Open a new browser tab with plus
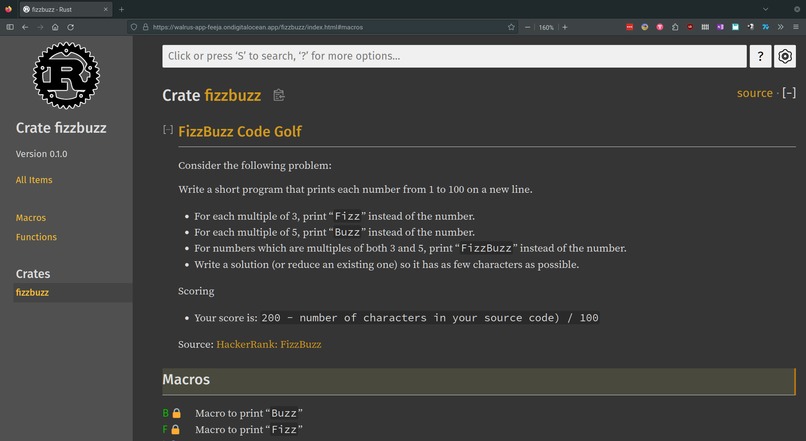 [121, 9]
